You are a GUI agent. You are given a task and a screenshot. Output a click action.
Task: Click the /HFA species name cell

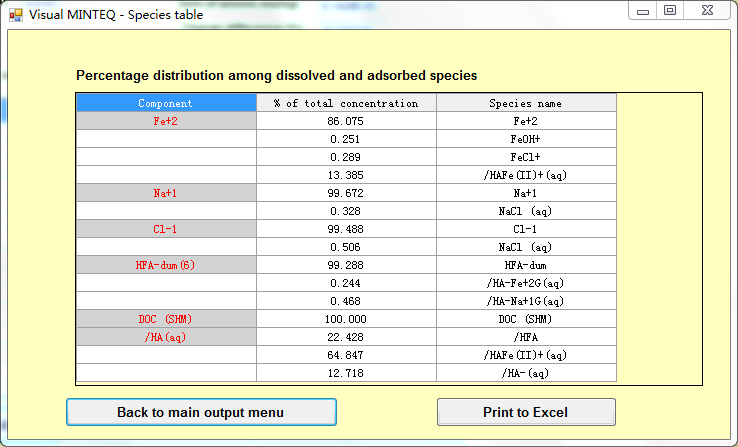[526, 337]
